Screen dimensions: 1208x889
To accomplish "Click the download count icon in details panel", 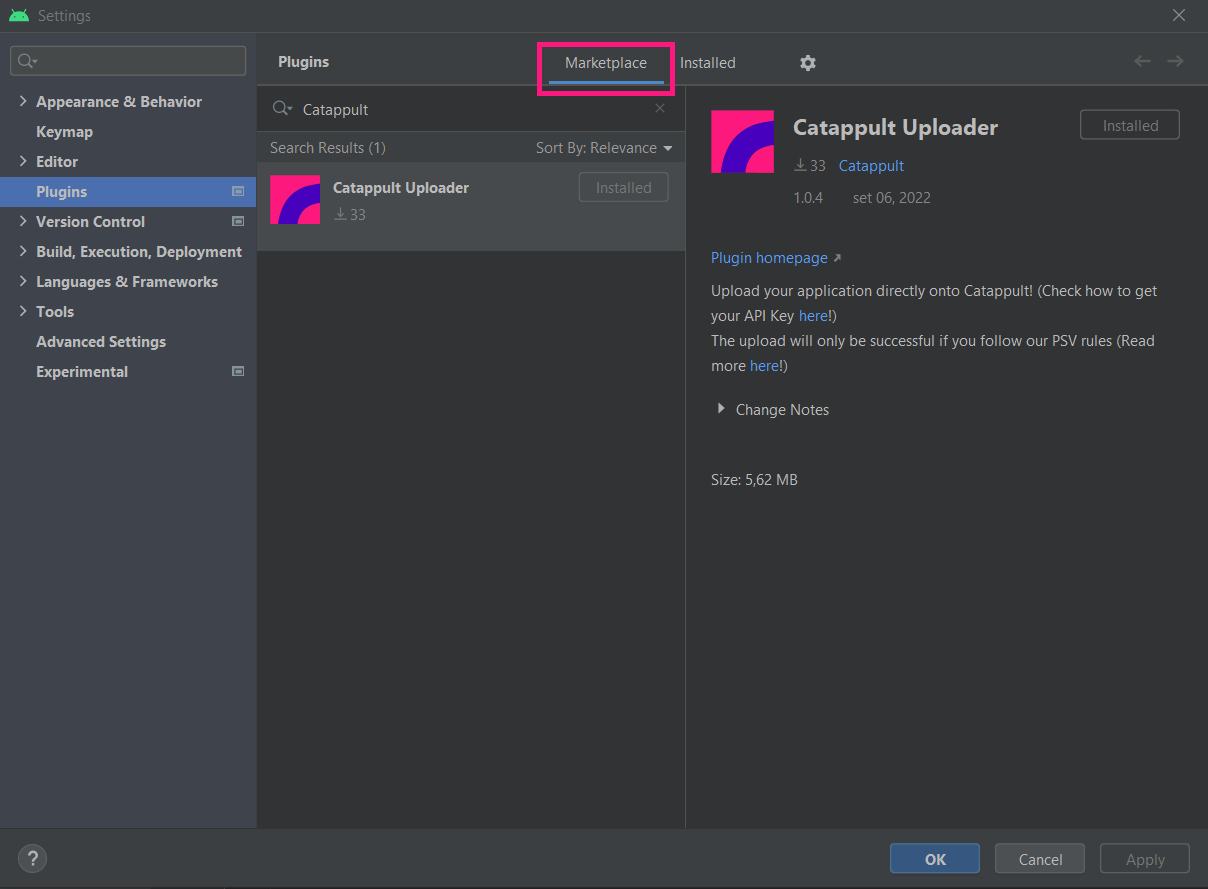I will tap(800, 165).
